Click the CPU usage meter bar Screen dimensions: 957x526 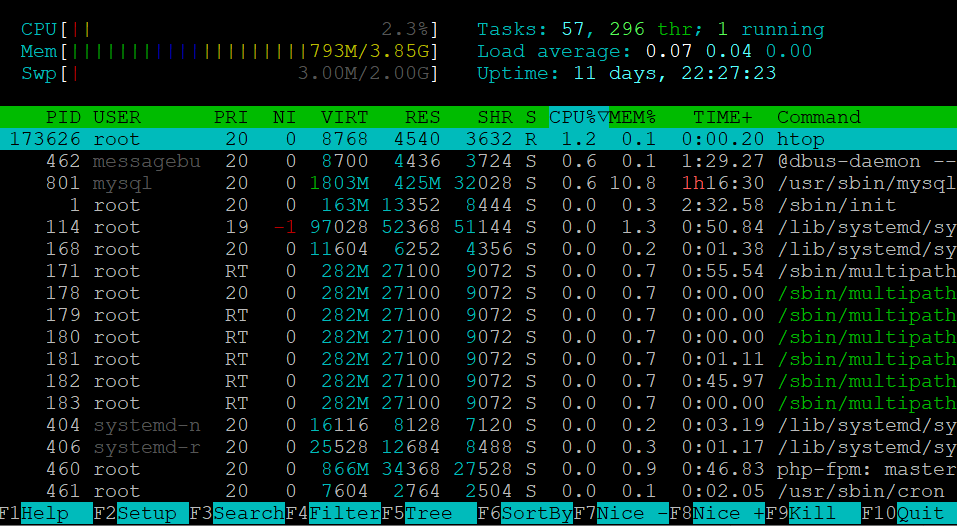point(230,29)
